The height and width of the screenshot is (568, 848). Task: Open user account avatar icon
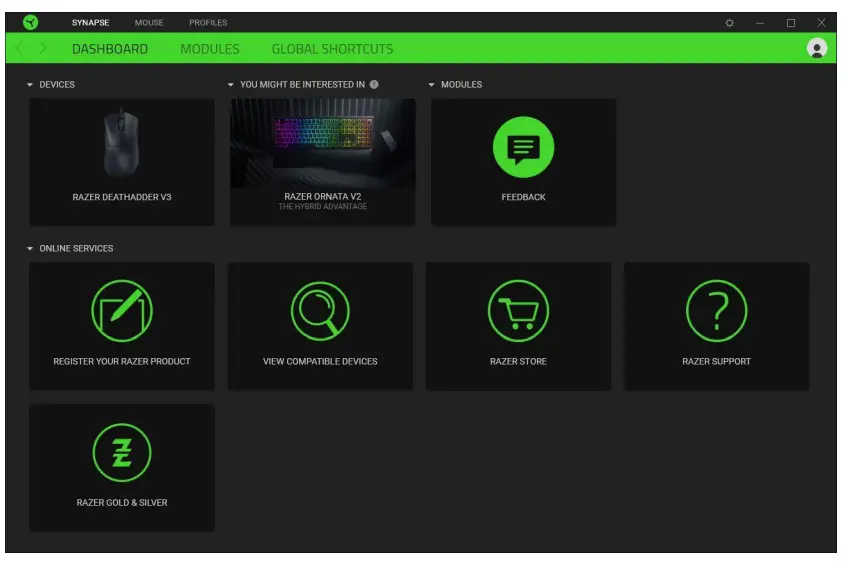tap(817, 48)
